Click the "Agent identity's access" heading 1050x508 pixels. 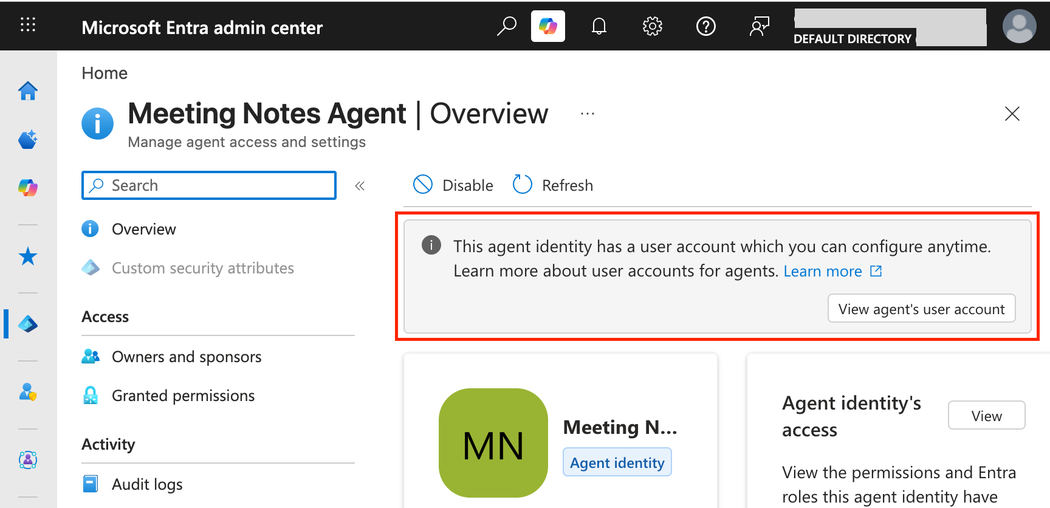click(x=852, y=416)
